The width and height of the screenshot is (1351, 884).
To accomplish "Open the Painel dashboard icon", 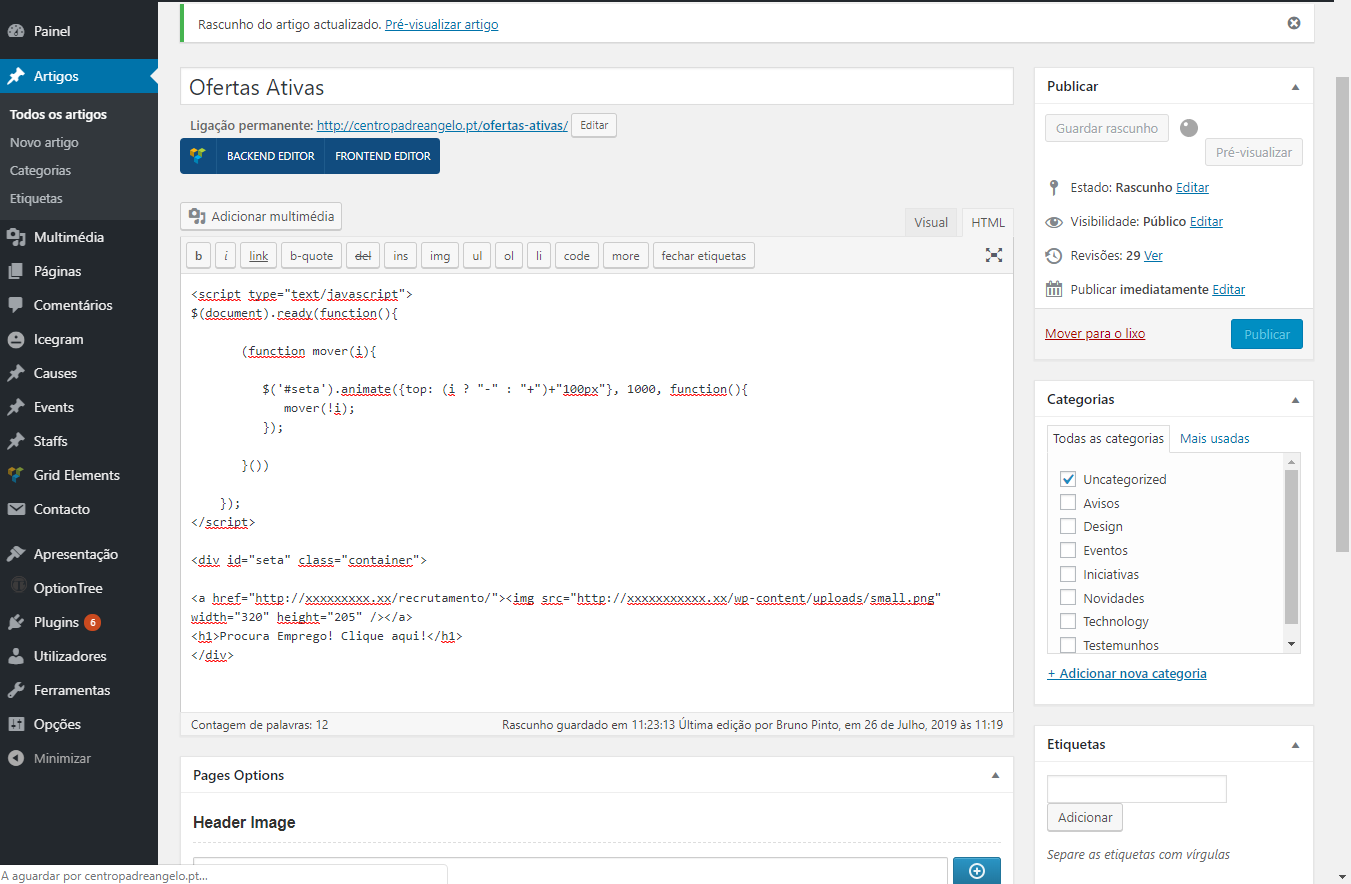I will [x=16, y=31].
